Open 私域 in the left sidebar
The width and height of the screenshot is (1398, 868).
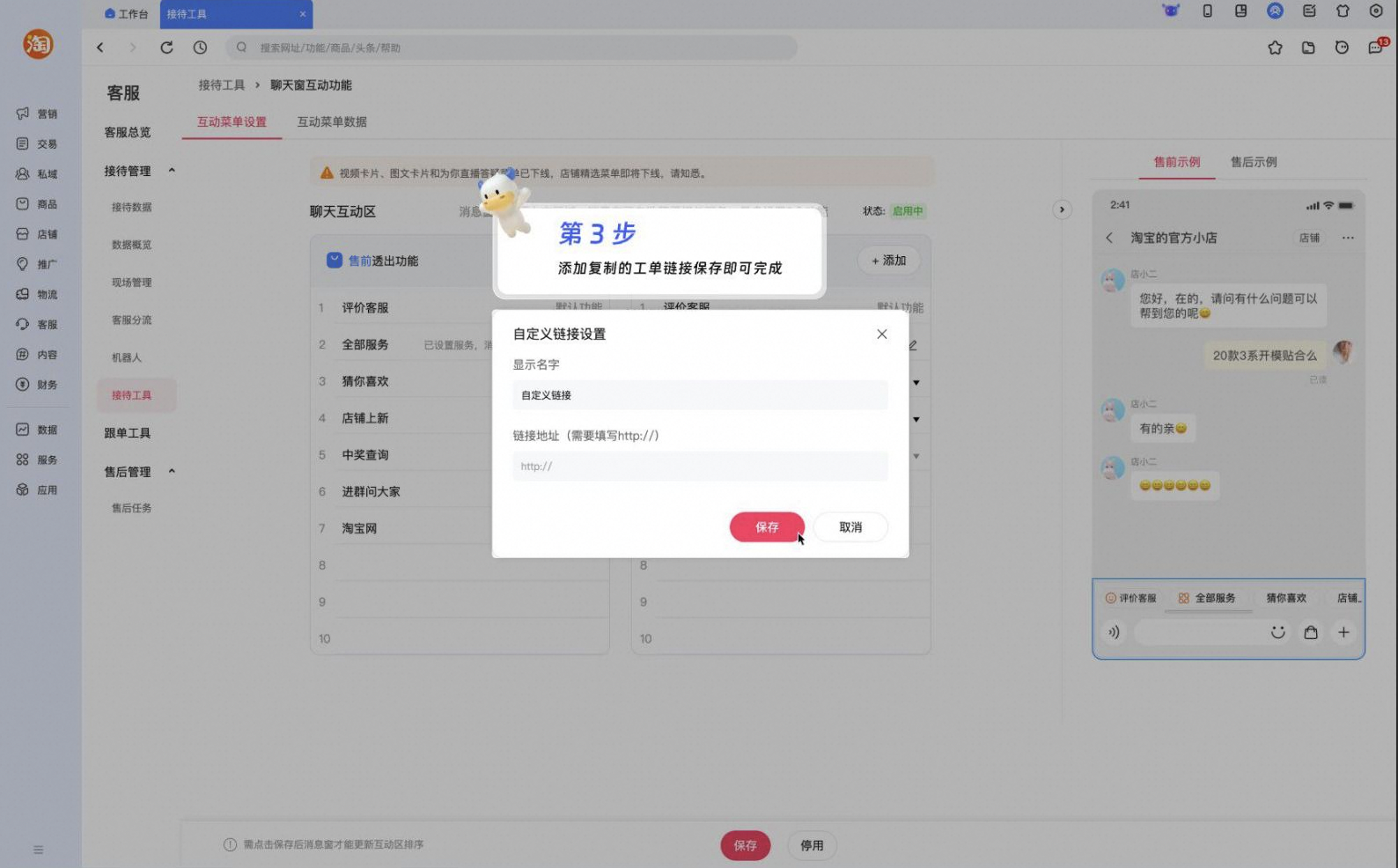pos(37,174)
